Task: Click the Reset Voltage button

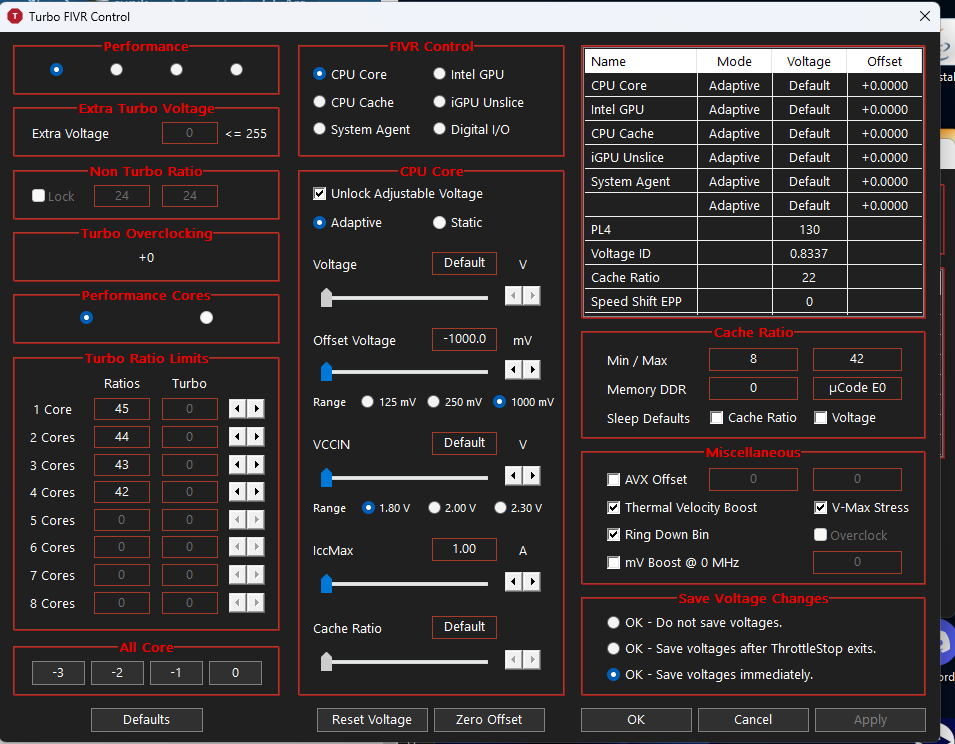Action: 372,720
